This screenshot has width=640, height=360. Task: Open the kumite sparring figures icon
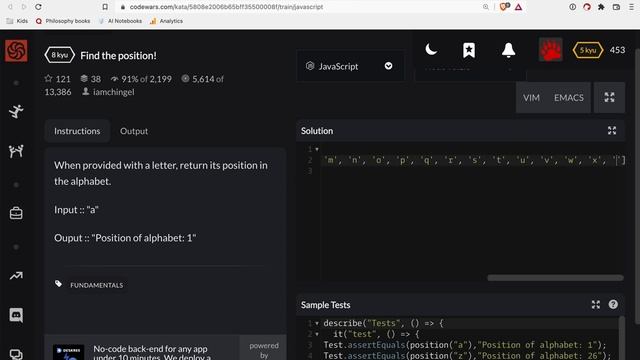pyautogui.click(x=16, y=151)
